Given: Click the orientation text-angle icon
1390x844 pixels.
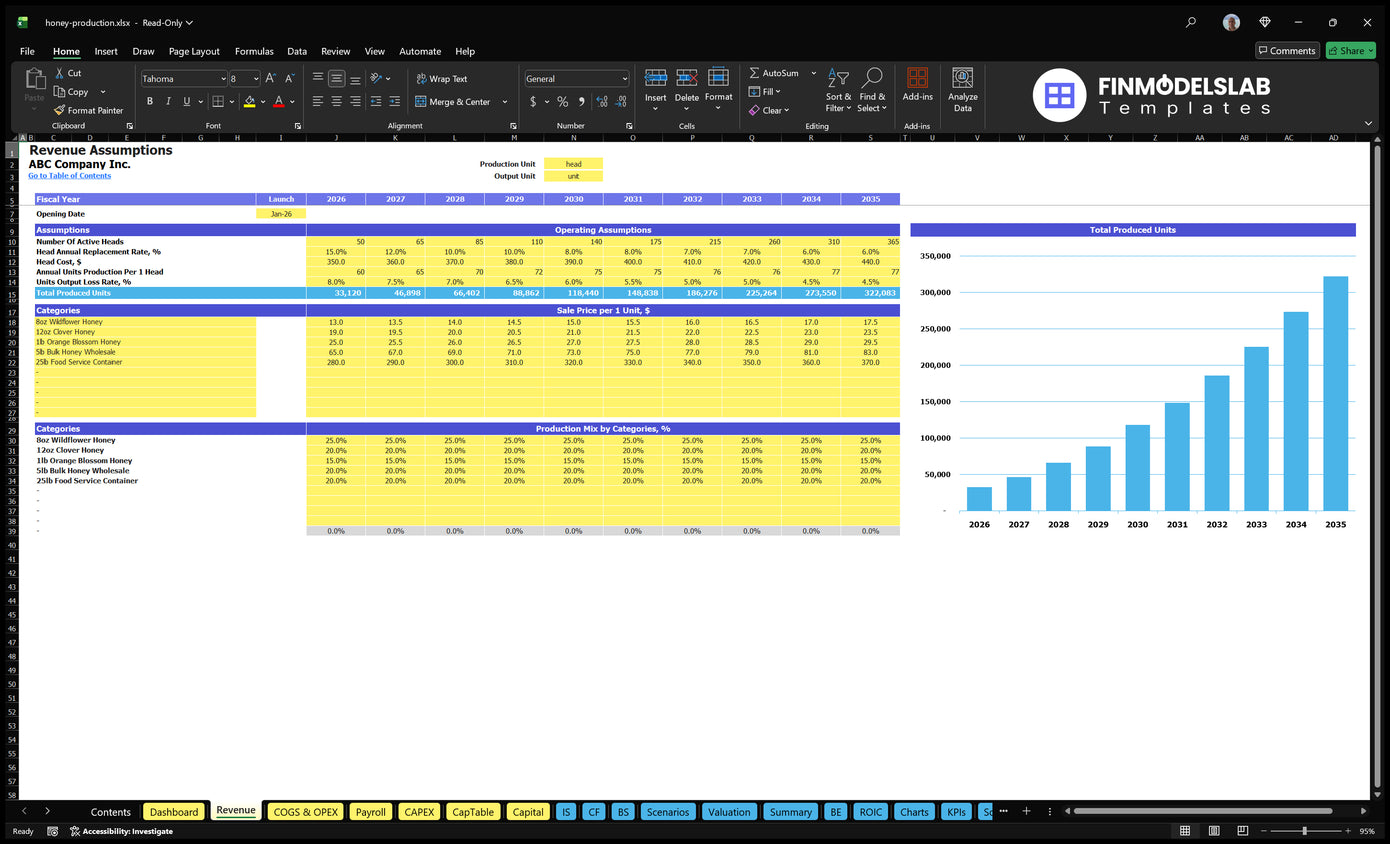Looking at the screenshot, I should point(376,78).
